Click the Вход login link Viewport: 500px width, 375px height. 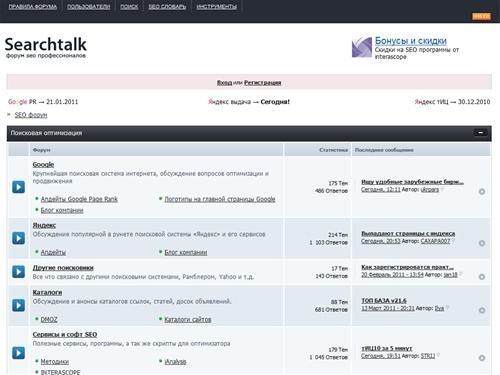(x=224, y=83)
